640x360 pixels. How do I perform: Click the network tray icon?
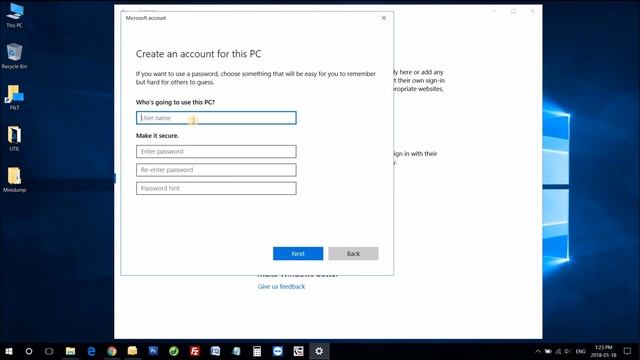tap(558, 351)
